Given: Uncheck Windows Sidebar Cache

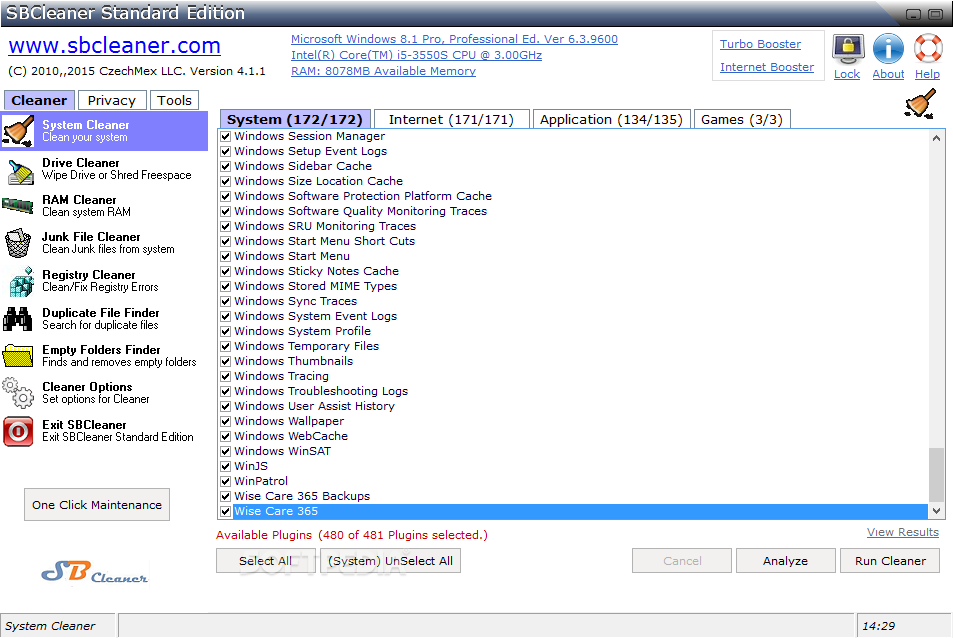Looking at the screenshot, I should [x=225, y=166].
